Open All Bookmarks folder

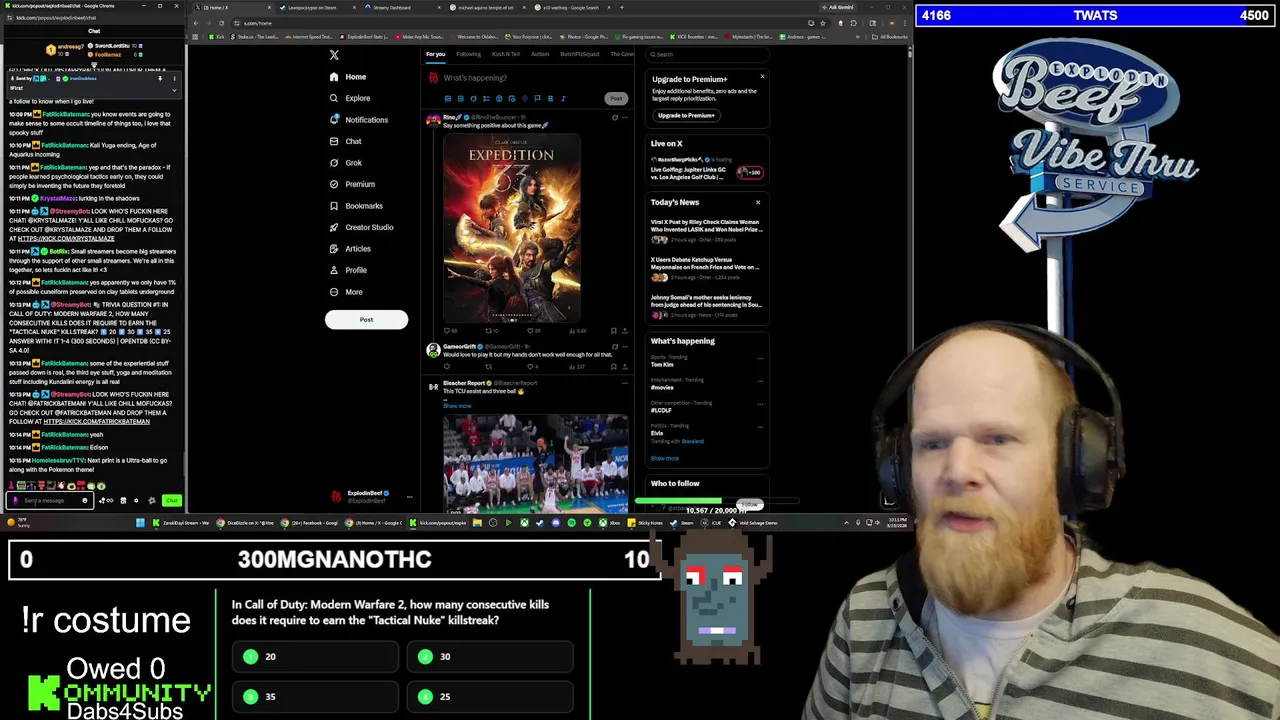point(890,37)
